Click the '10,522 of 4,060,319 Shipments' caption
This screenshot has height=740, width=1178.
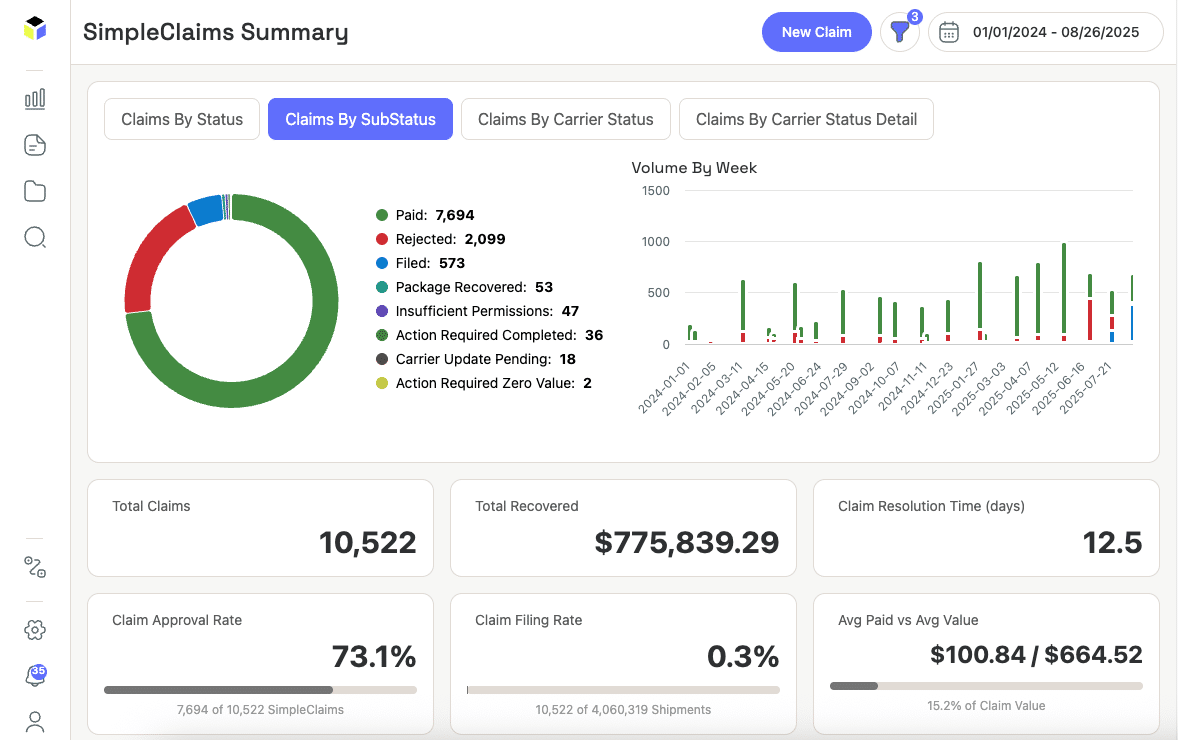click(x=623, y=710)
